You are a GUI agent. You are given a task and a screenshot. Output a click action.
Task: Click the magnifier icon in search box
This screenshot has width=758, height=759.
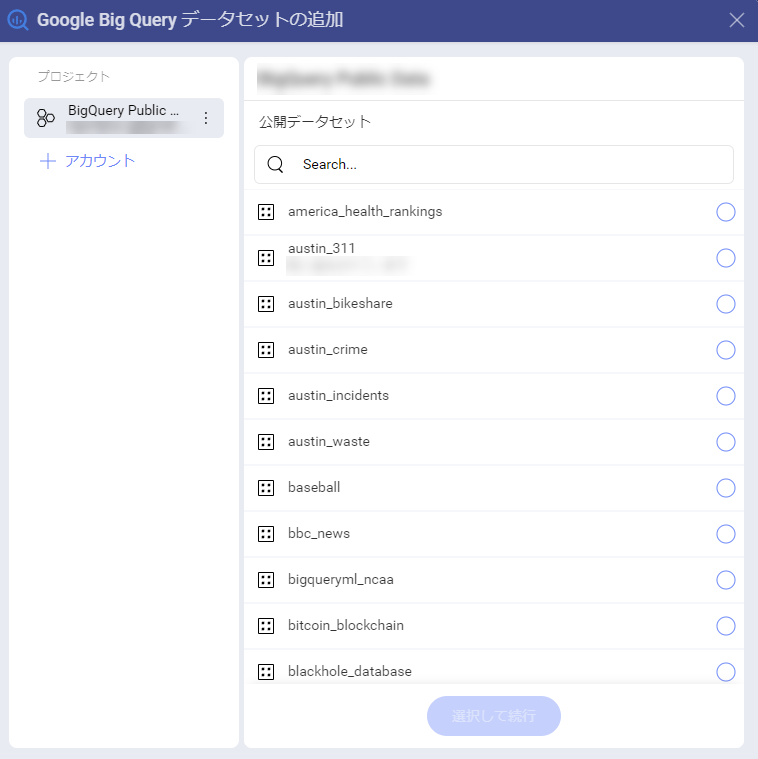click(275, 165)
